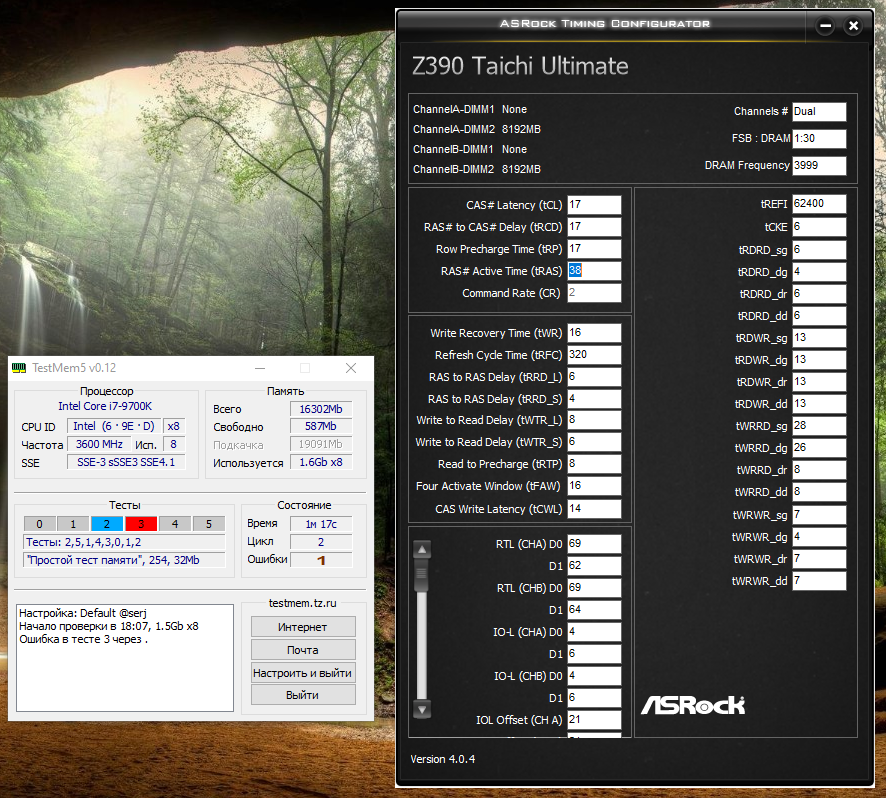Image resolution: width=886 pixels, height=798 pixels.
Task: Click the down arrow of the RTL list scrollbar
Action: 422,709
